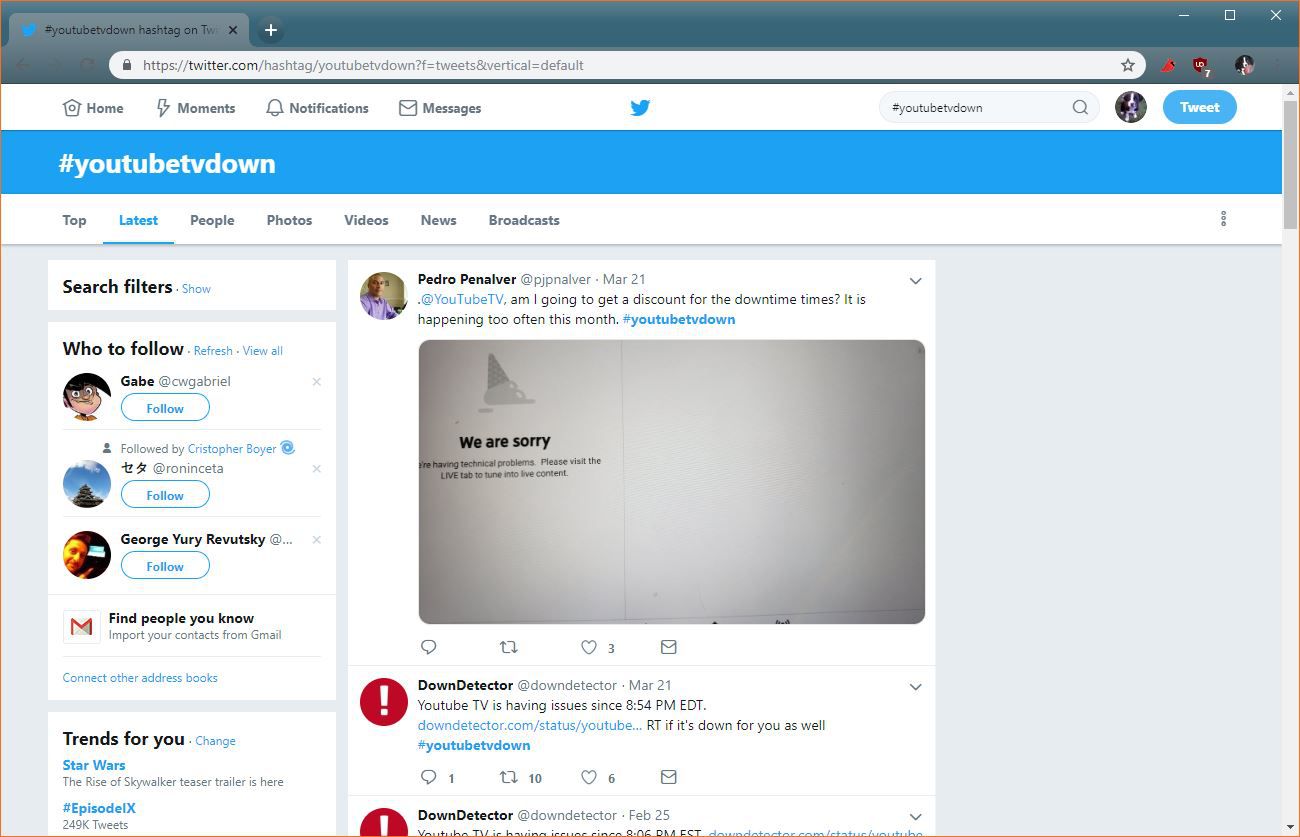This screenshot has width=1300, height=837.
Task: Switch to Top tab
Action: [x=74, y=220]
